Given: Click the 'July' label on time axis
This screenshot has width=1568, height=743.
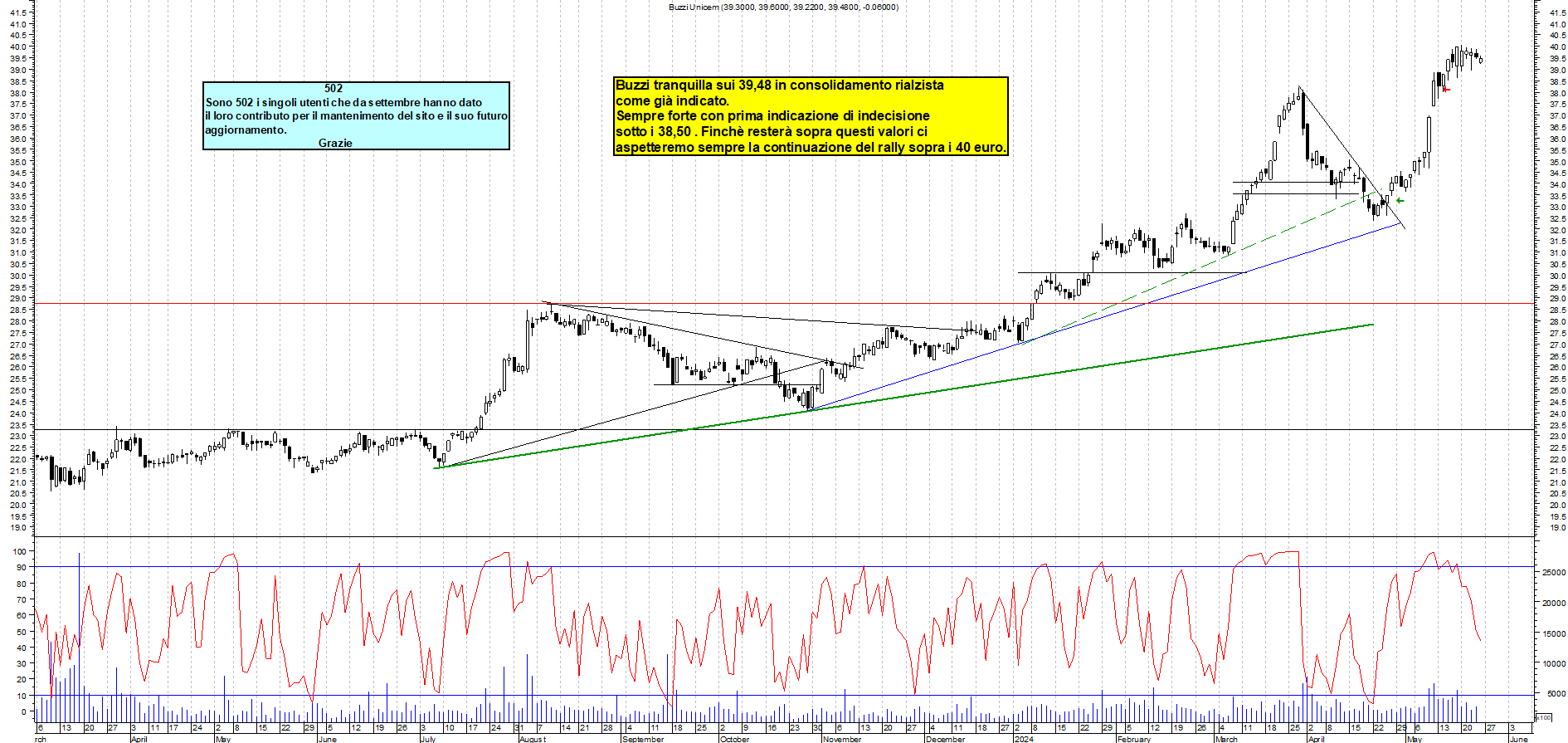Looking at the screenshot, I should [x=428, y=739].
